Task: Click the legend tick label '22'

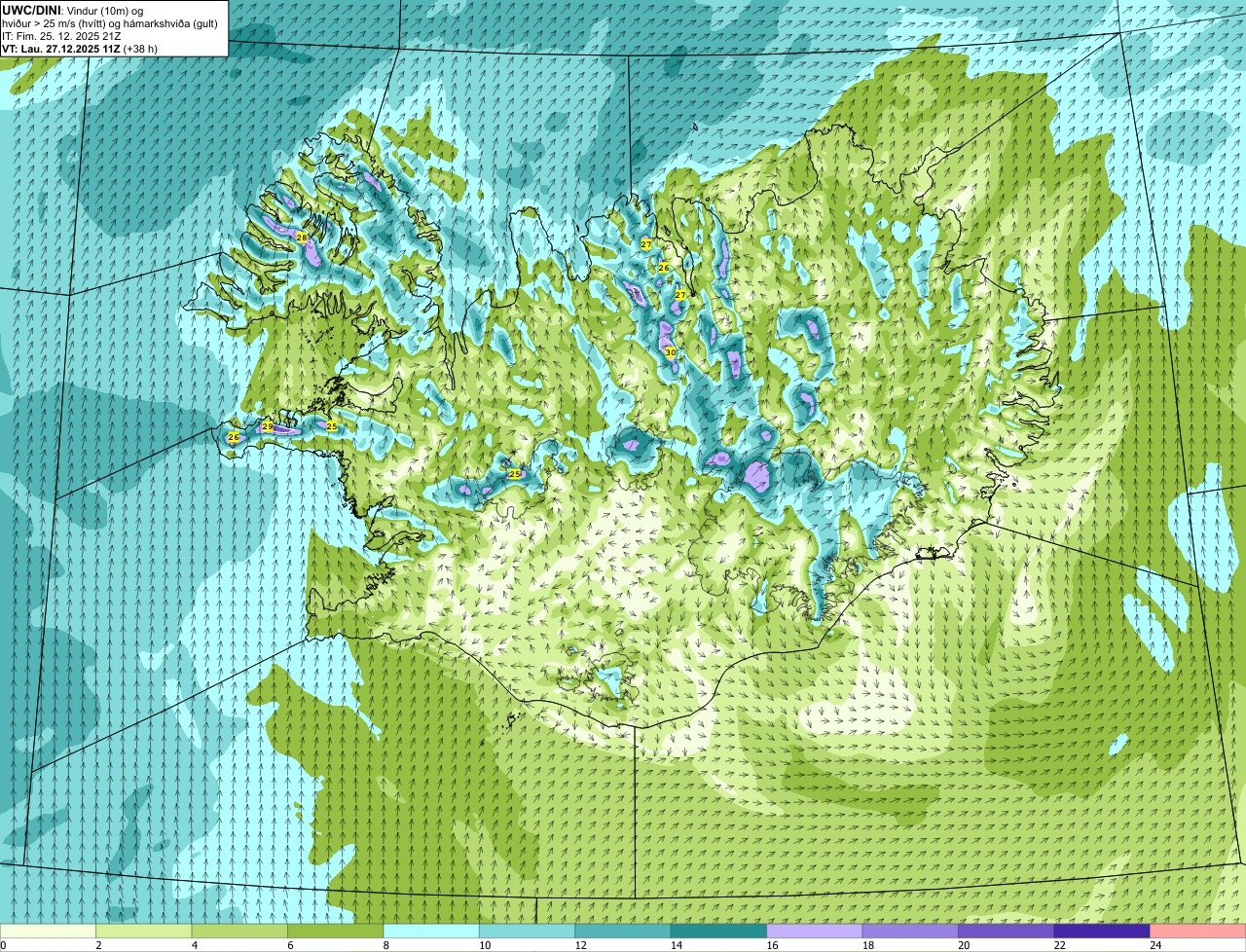Action: (x=1059, y=945)
